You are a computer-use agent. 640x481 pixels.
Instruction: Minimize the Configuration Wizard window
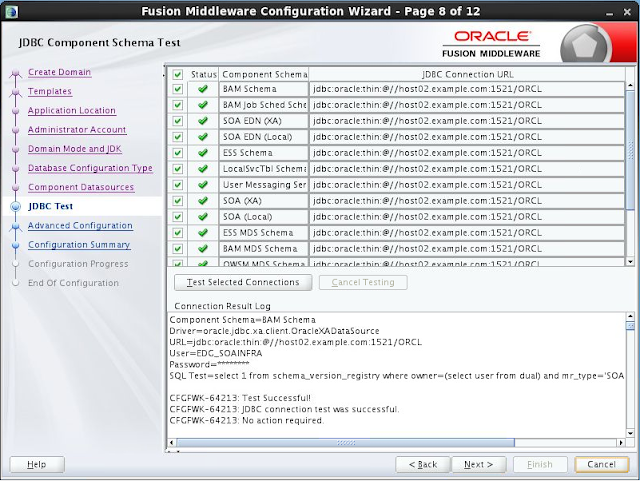609,13
